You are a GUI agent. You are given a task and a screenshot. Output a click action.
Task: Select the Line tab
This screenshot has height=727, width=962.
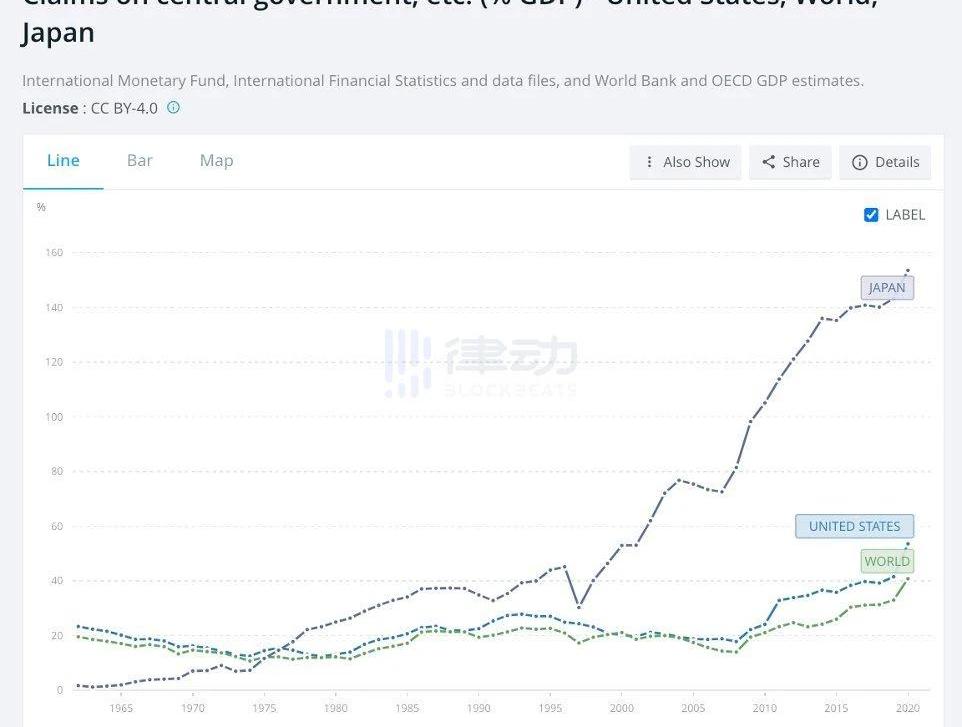(63, 161)
